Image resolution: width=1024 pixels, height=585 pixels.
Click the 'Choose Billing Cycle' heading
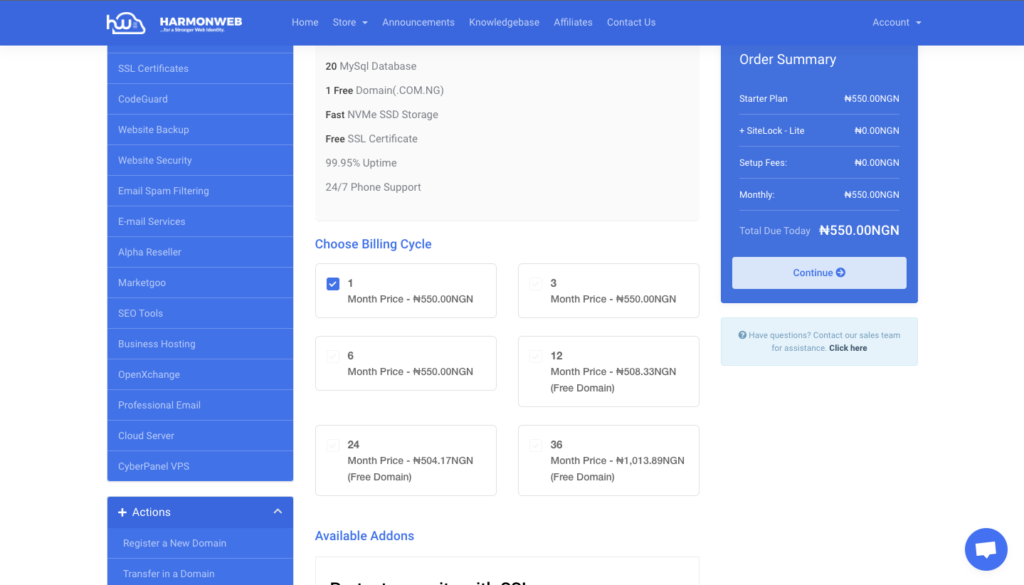(373, 244)
